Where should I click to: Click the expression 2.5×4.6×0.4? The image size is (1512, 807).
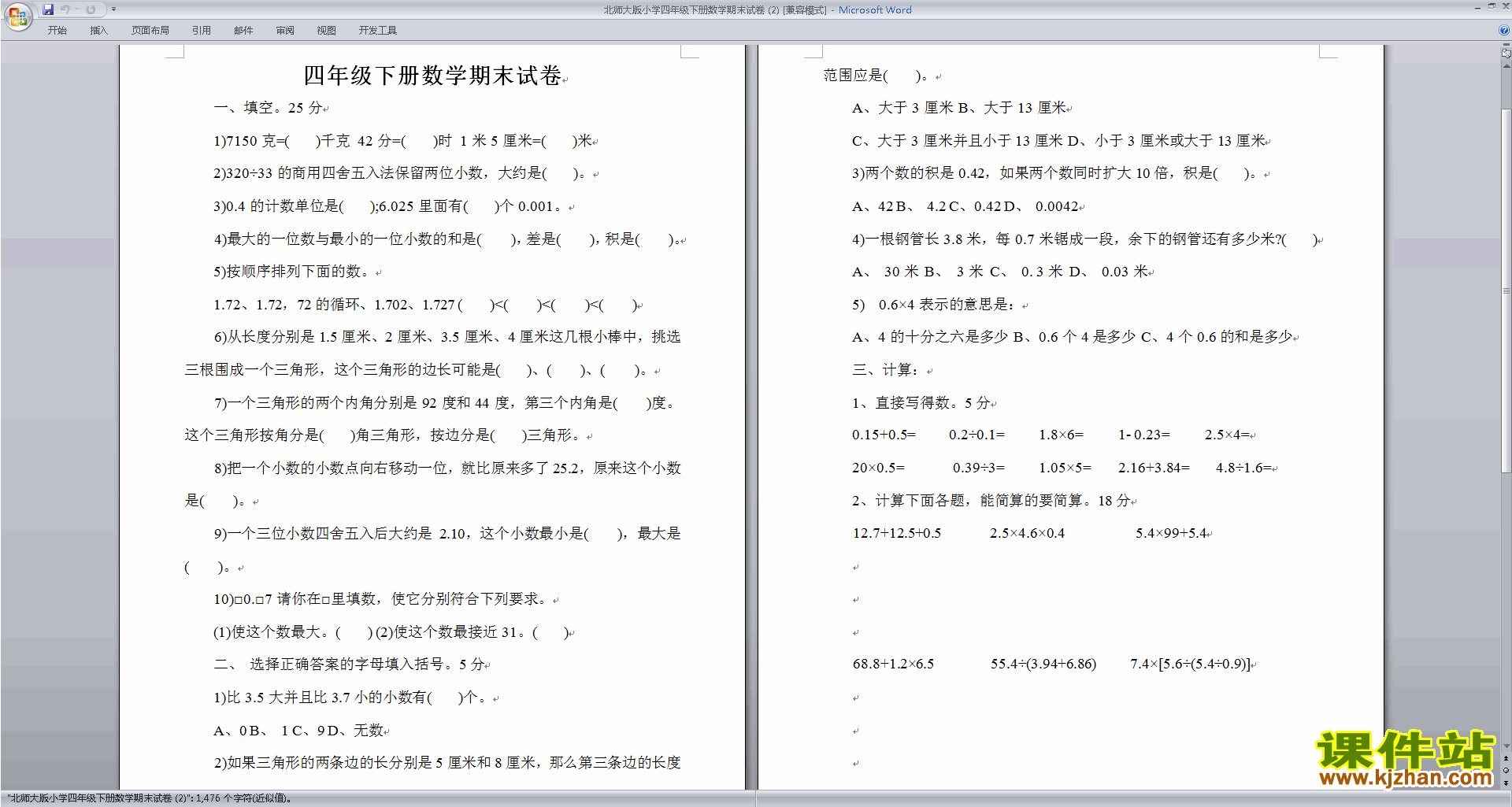(1027, 534)
